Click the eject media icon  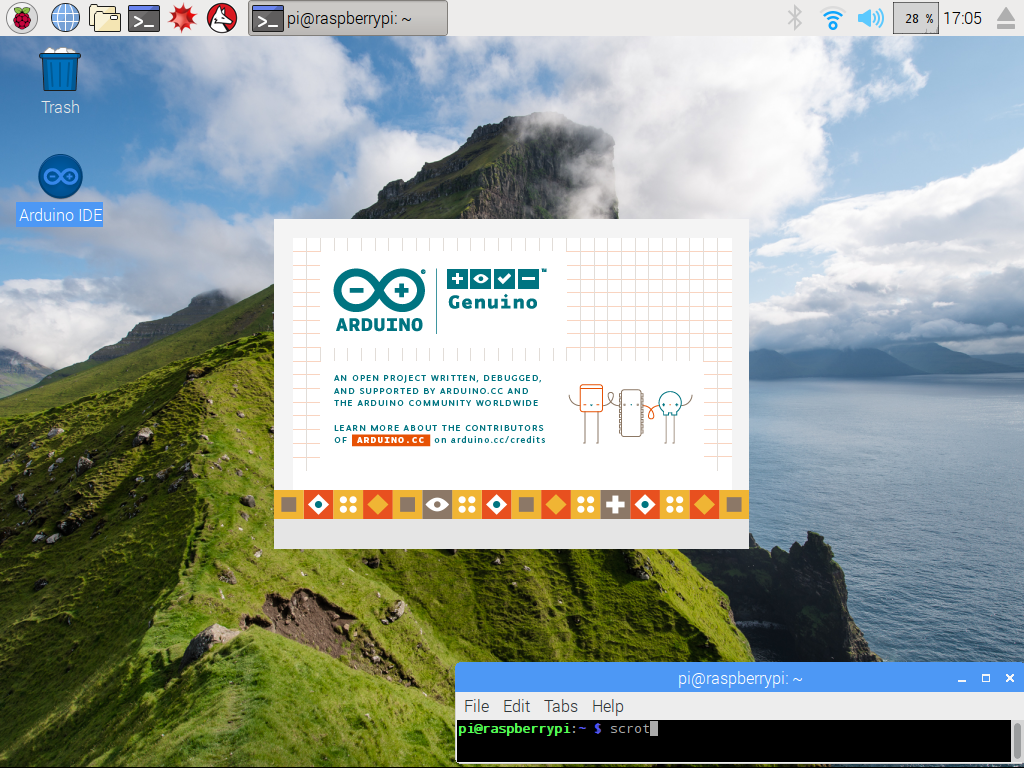point(1003,17)
